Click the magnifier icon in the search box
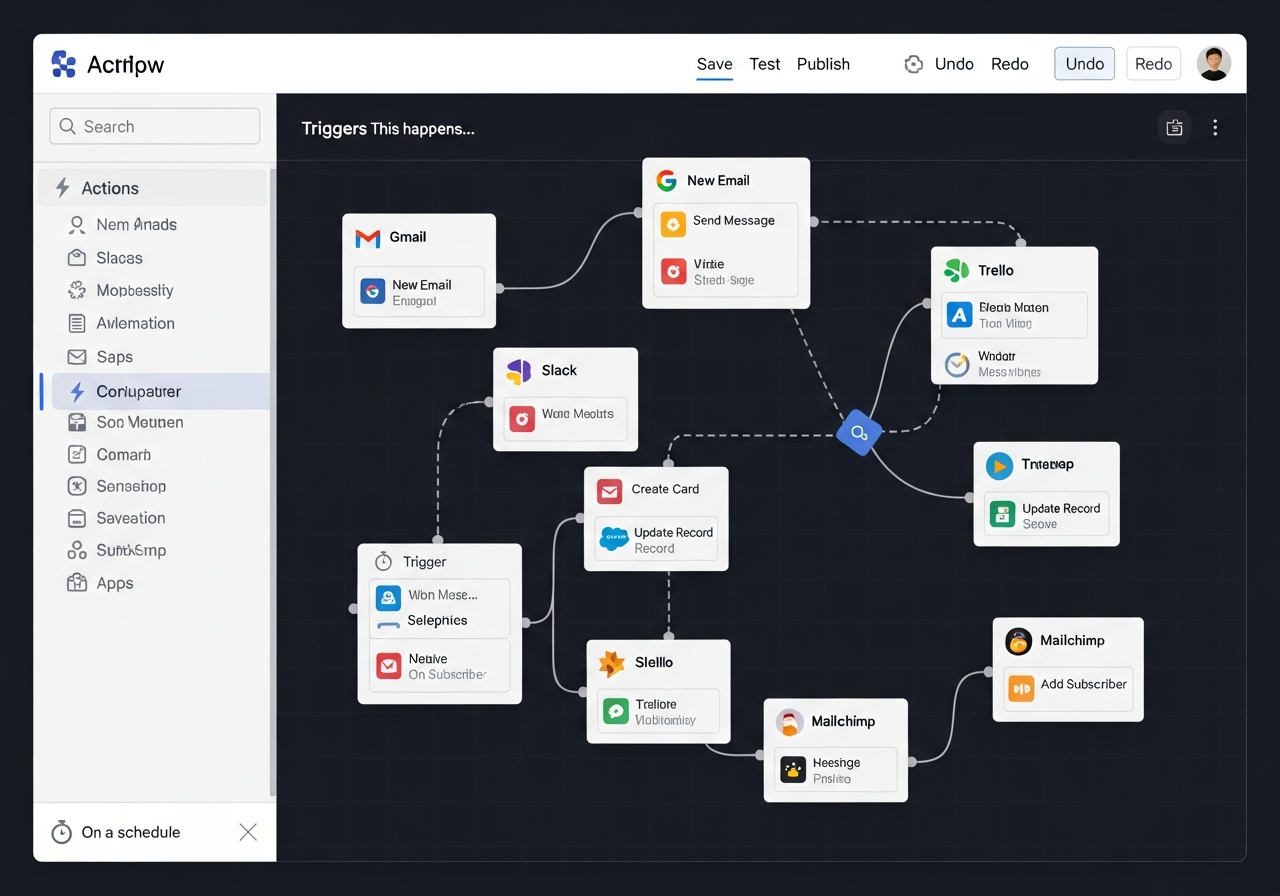Image resolution: width=1280 pixels, height=896 pixels. coord(68,126)
